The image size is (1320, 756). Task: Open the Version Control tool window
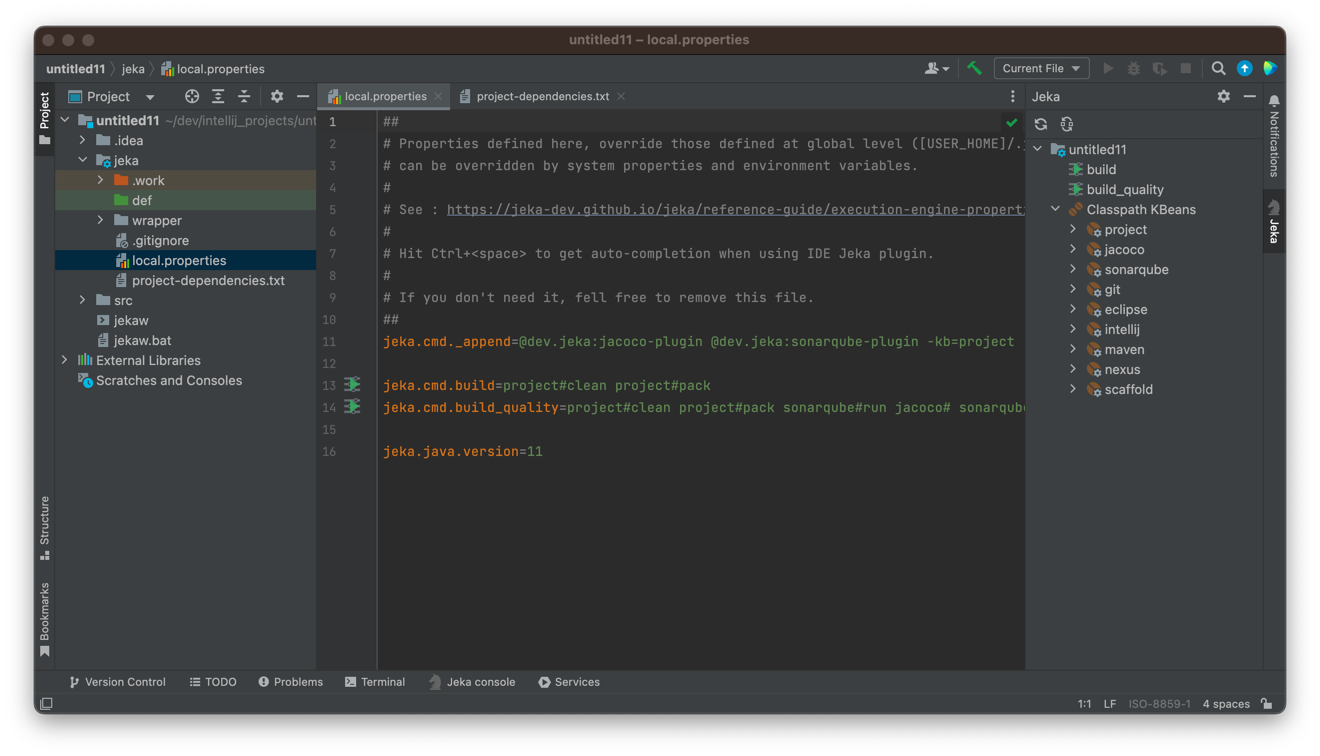(117, 682)
